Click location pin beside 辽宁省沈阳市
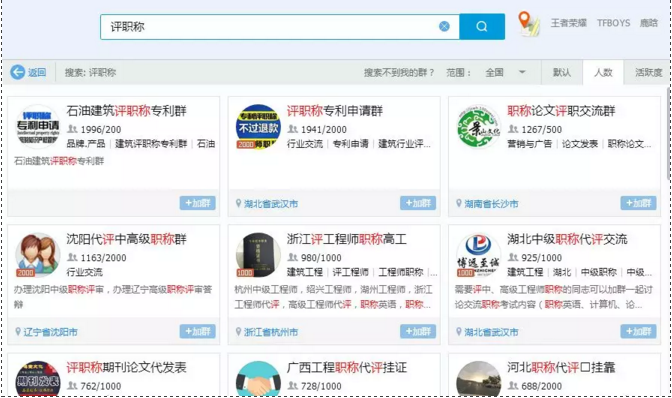 click(18, 332)
